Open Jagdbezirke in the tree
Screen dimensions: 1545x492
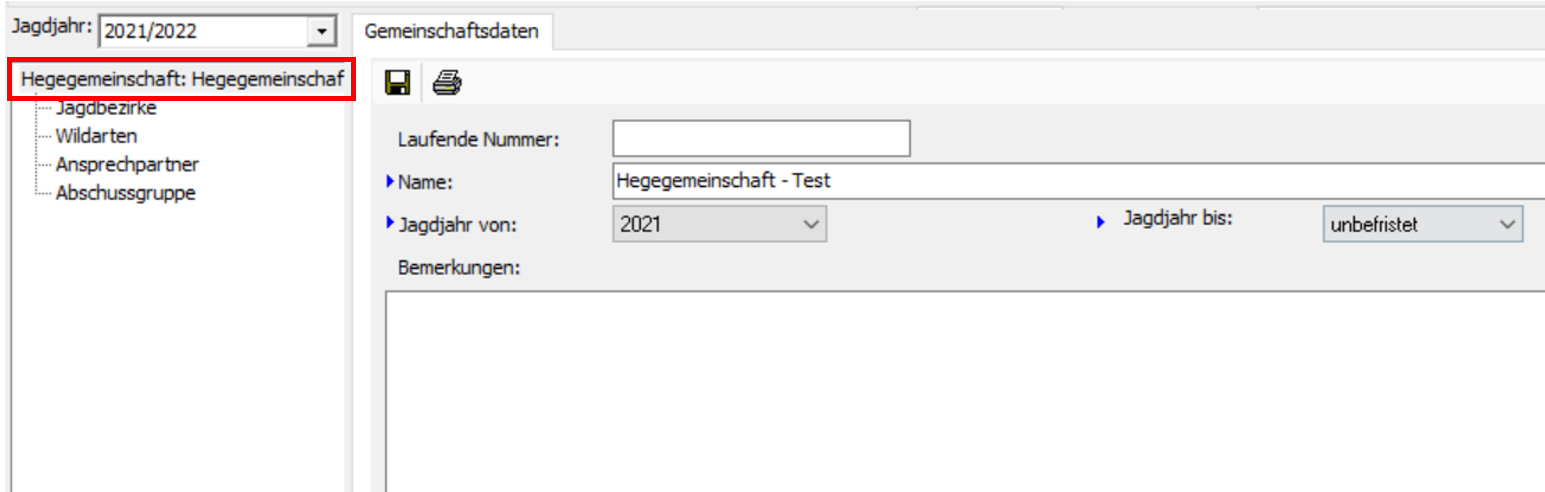[x=106, y=108]
